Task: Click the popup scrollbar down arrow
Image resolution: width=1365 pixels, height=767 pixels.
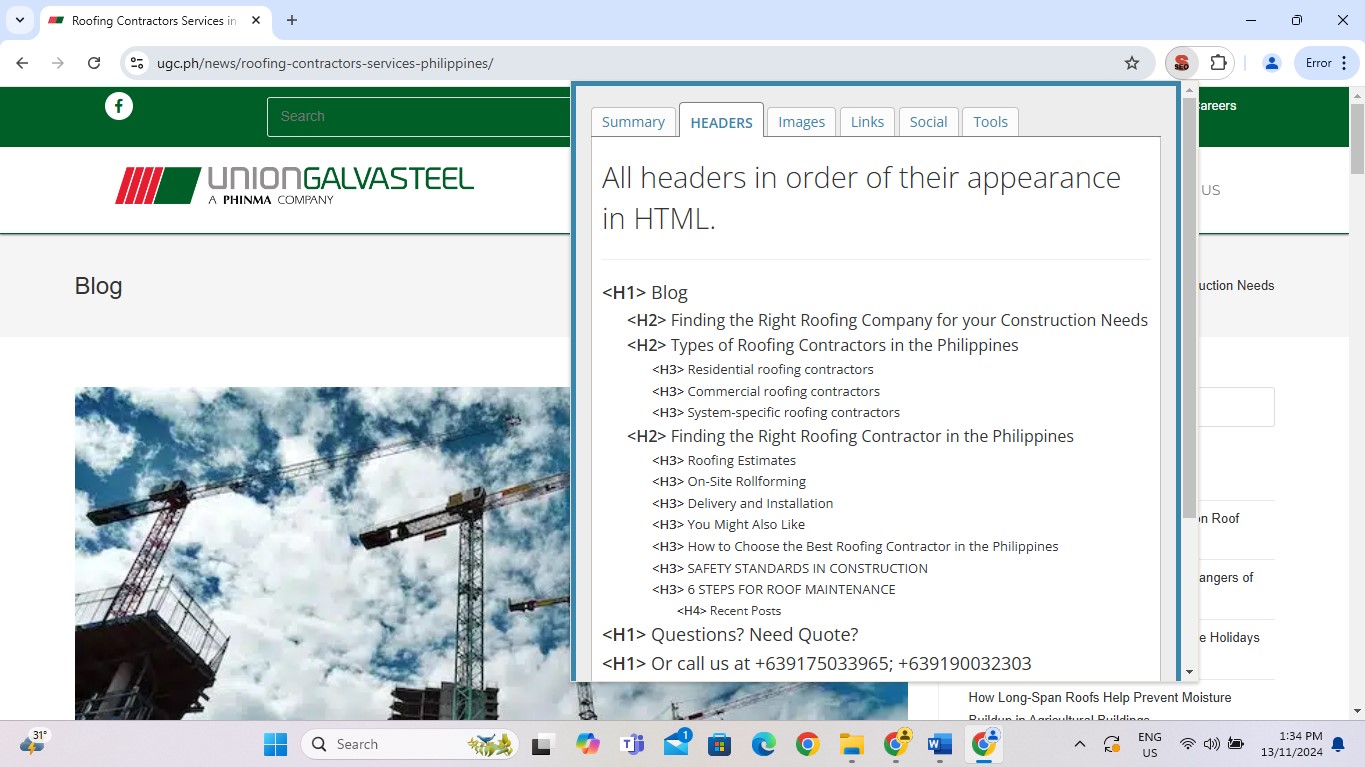Action: (1189, 672)
